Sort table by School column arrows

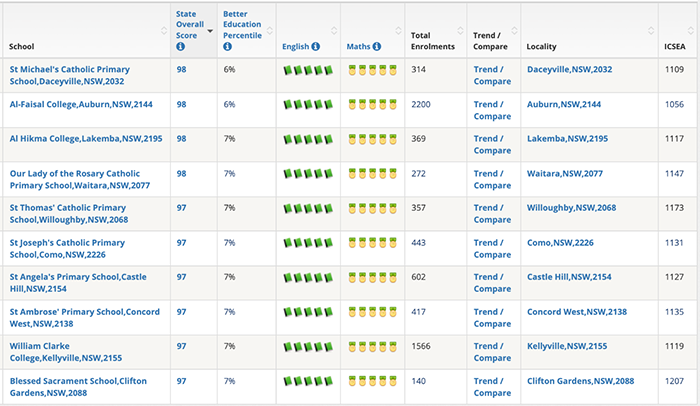click(x=164, y=31)
